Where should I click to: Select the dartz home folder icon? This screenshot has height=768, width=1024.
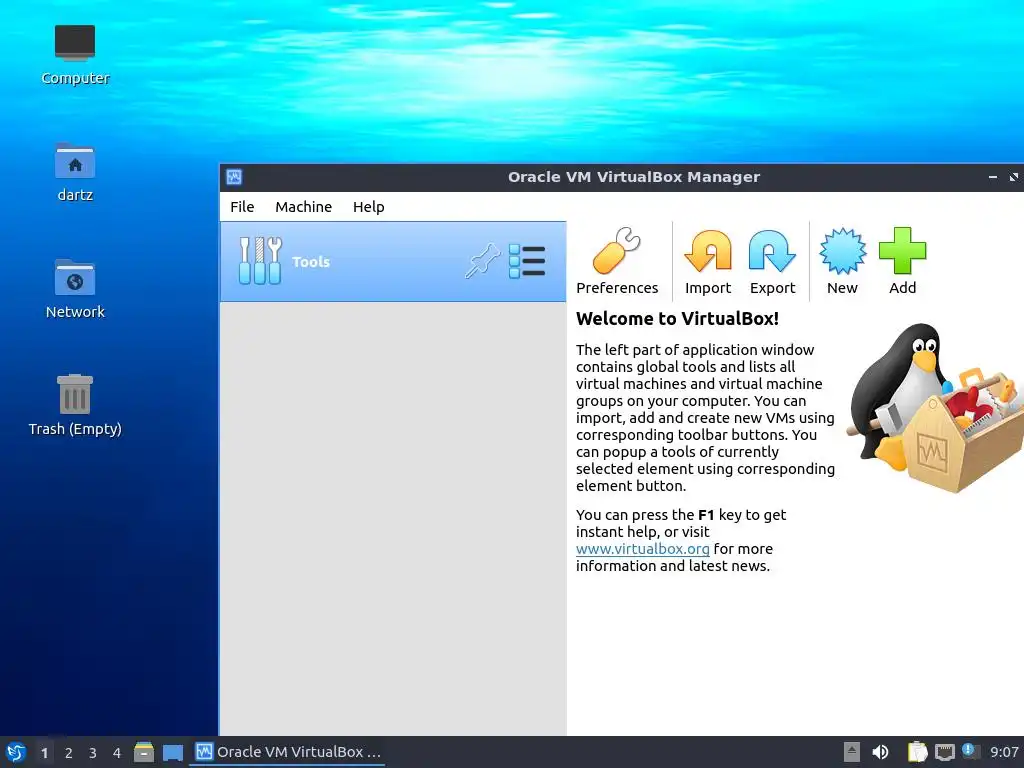click(75, 172)
